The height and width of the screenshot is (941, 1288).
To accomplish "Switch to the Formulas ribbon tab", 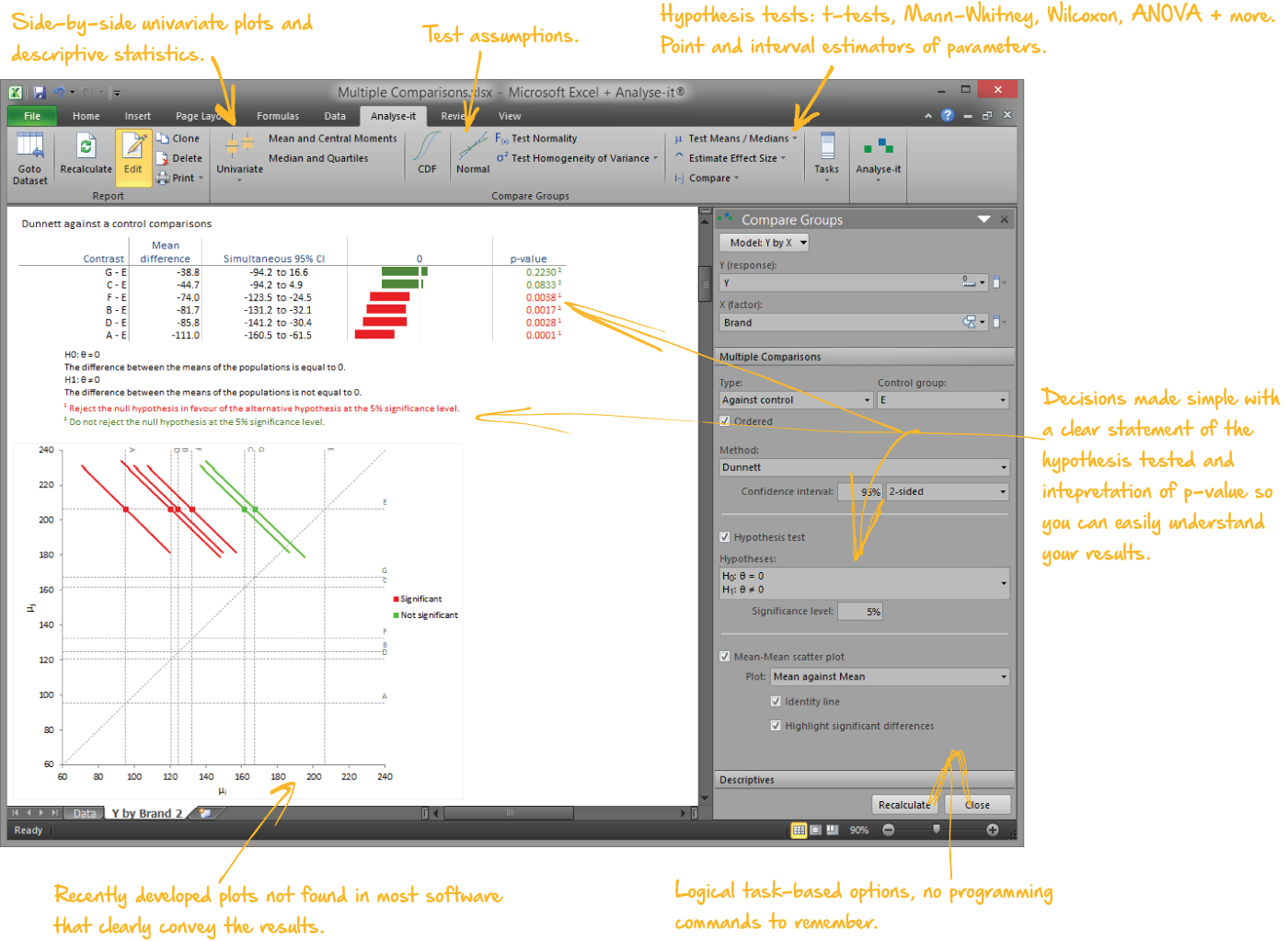I will click(x=278, y=116).
